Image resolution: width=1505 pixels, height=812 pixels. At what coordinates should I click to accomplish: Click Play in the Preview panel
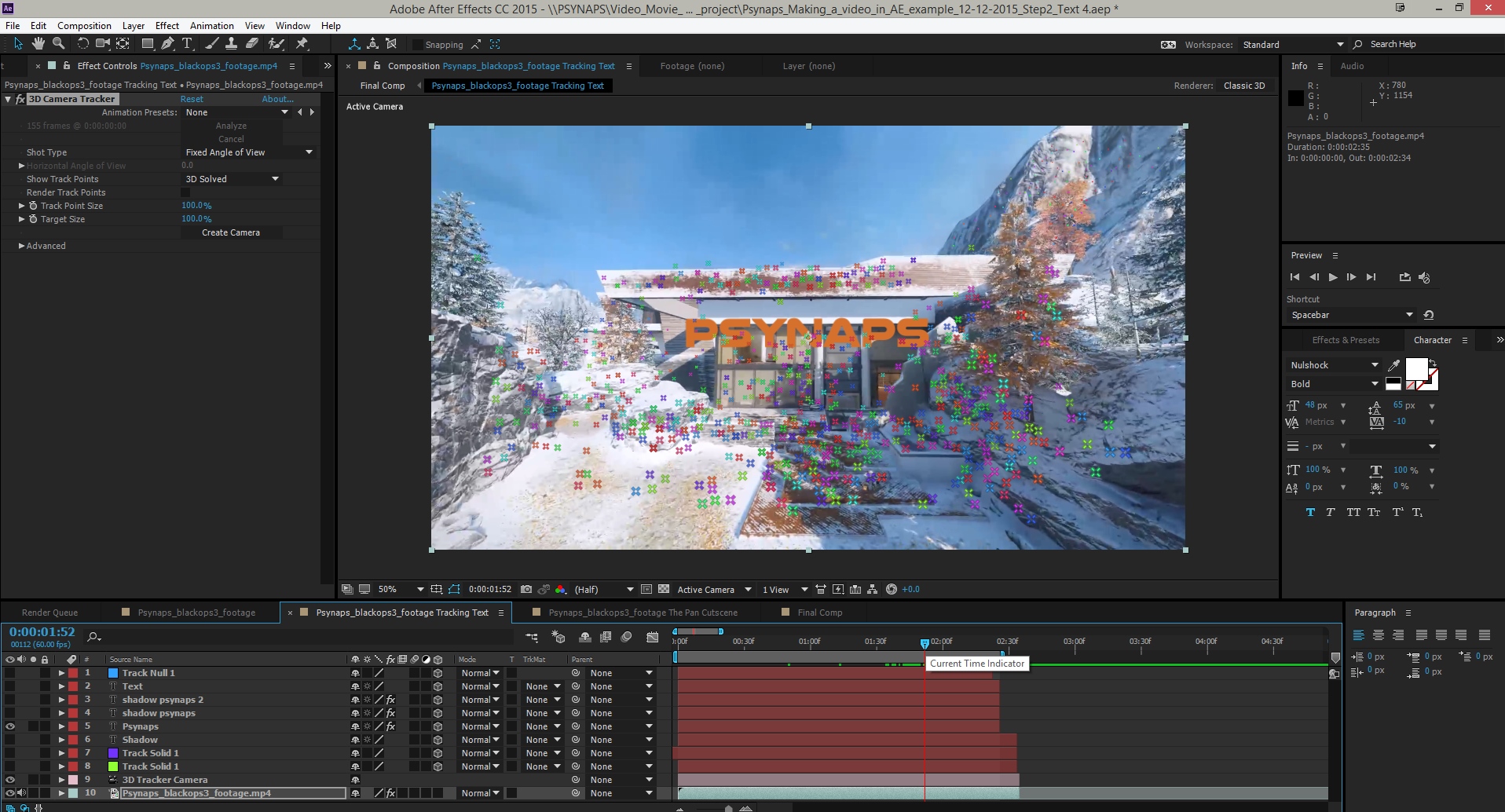click(x=1333, y=277)
